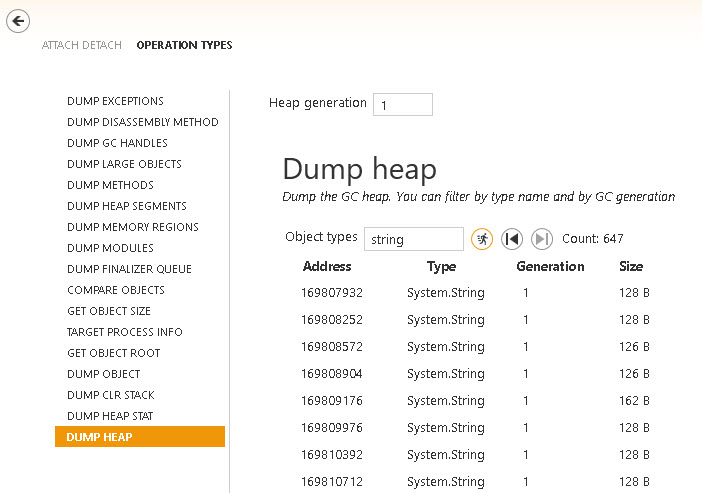
Task: Click the 126 B size for 169808572
Action: (634, 347)
